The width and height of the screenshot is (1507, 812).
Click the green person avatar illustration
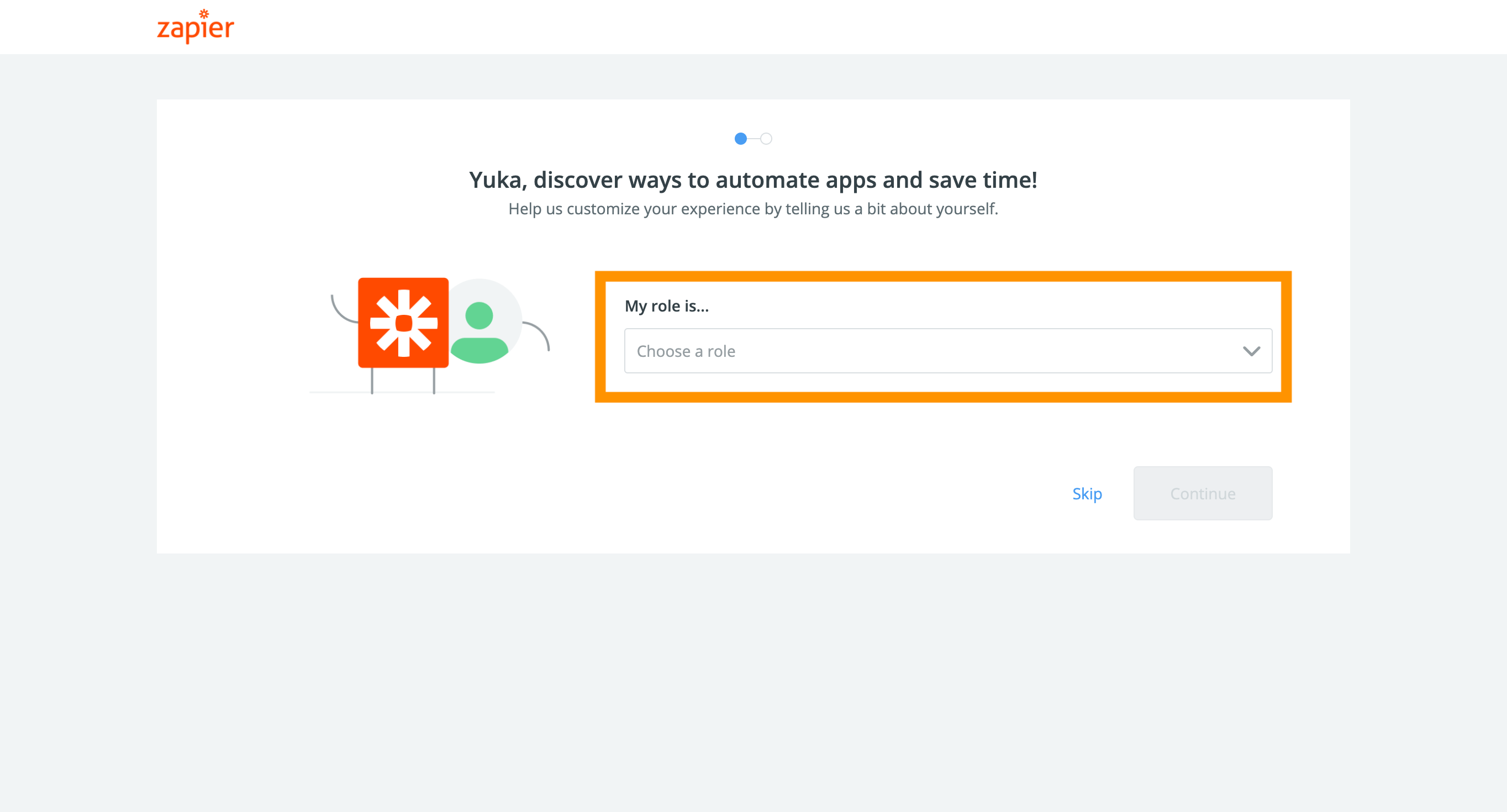(479, 333)
